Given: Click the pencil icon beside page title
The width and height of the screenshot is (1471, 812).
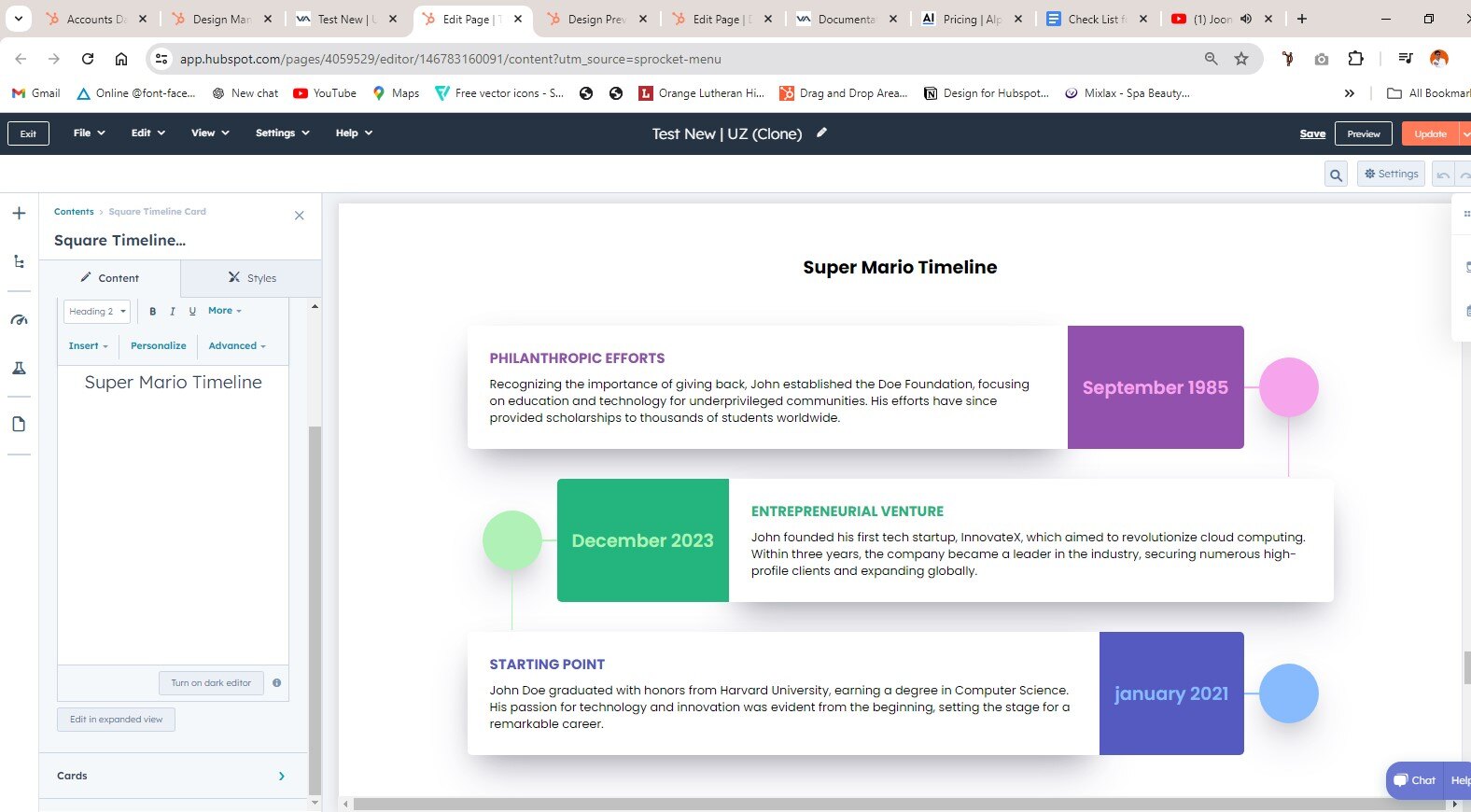Looking at the screenshot, I should (x=821, y=133).
